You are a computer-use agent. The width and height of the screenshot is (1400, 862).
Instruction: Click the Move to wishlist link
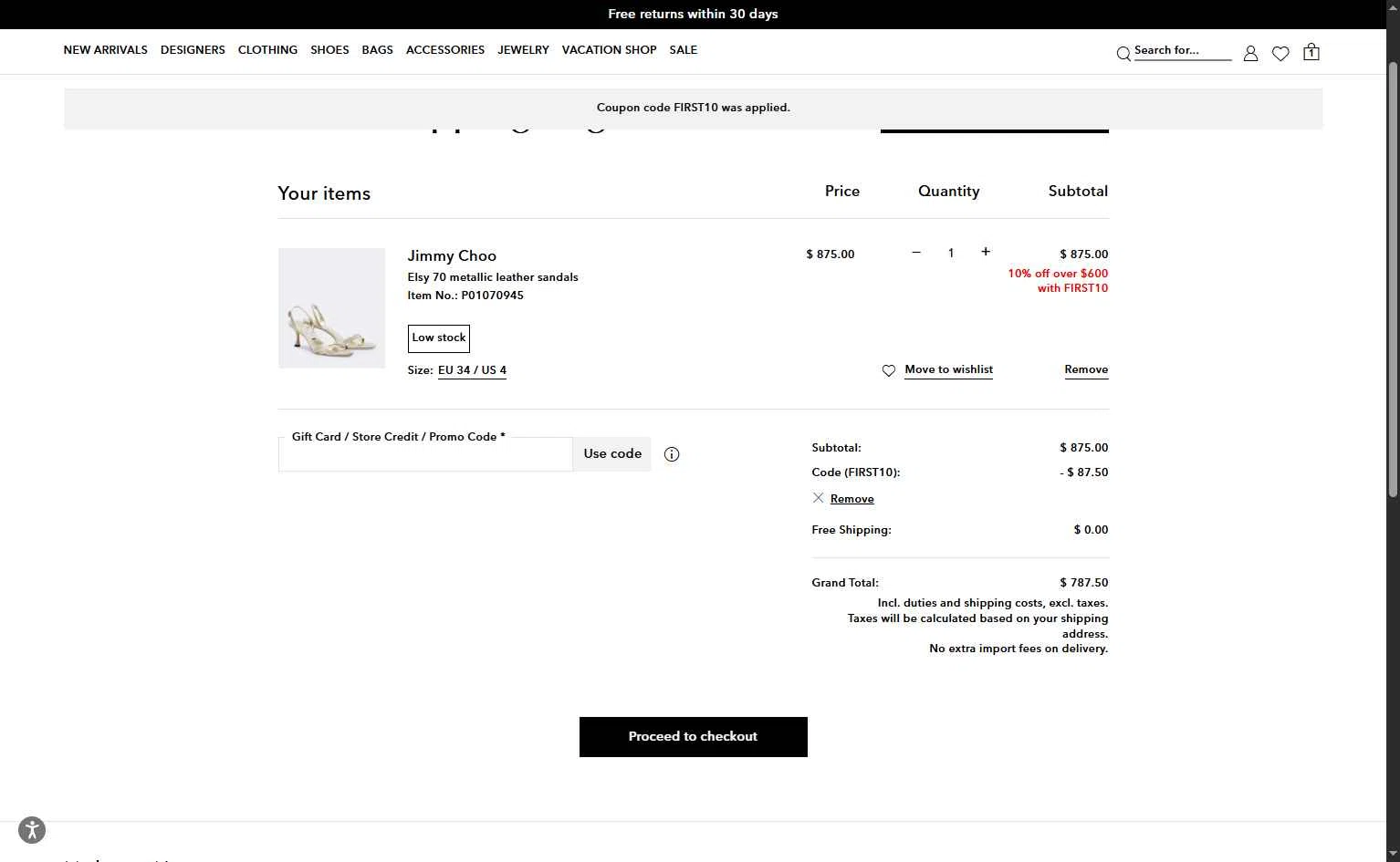pos(948,369)
